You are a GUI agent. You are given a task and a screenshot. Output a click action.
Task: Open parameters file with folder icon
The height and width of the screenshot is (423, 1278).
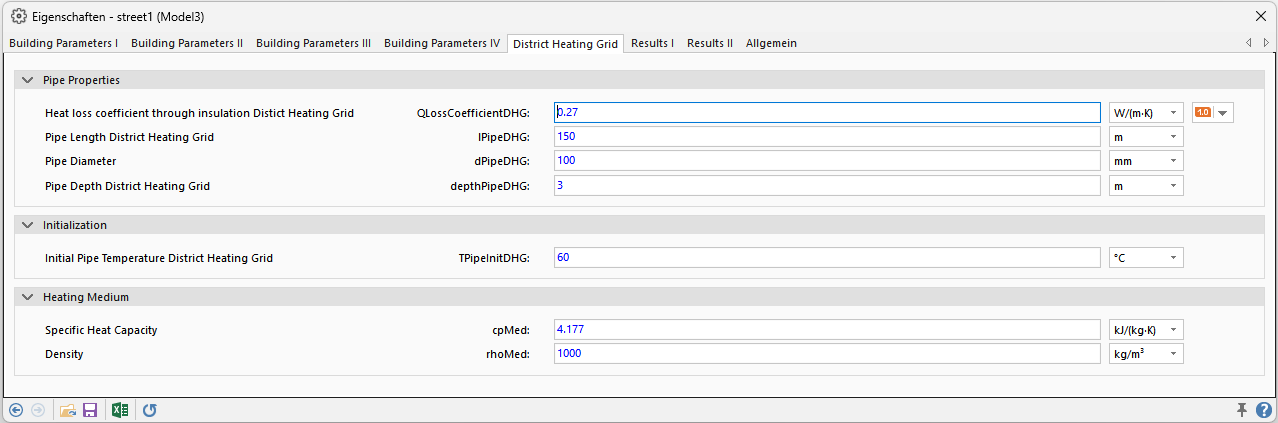pos(68,410)
